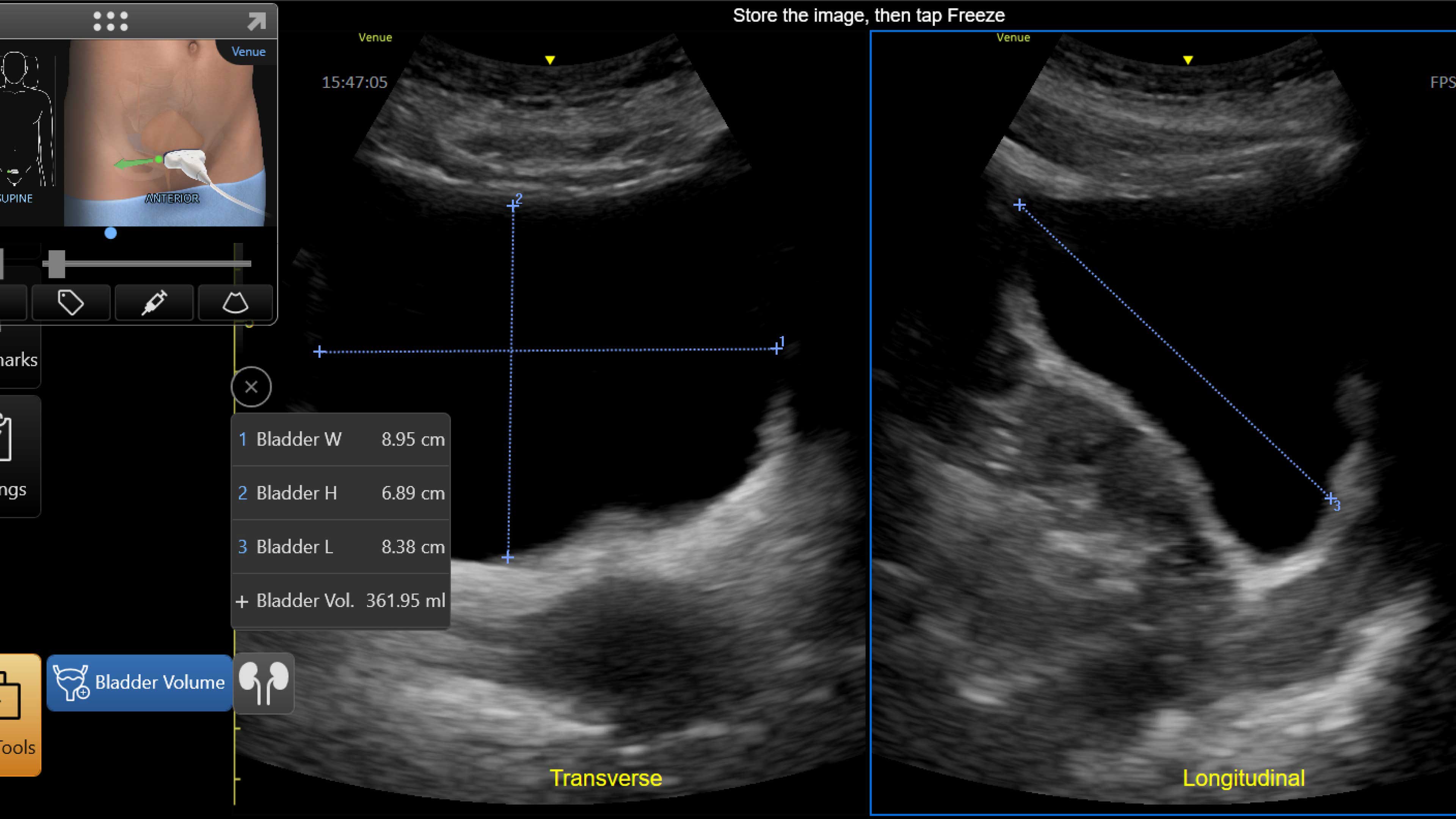
Task: Click the label tag icon button
Action: click(x=71, y=303)
